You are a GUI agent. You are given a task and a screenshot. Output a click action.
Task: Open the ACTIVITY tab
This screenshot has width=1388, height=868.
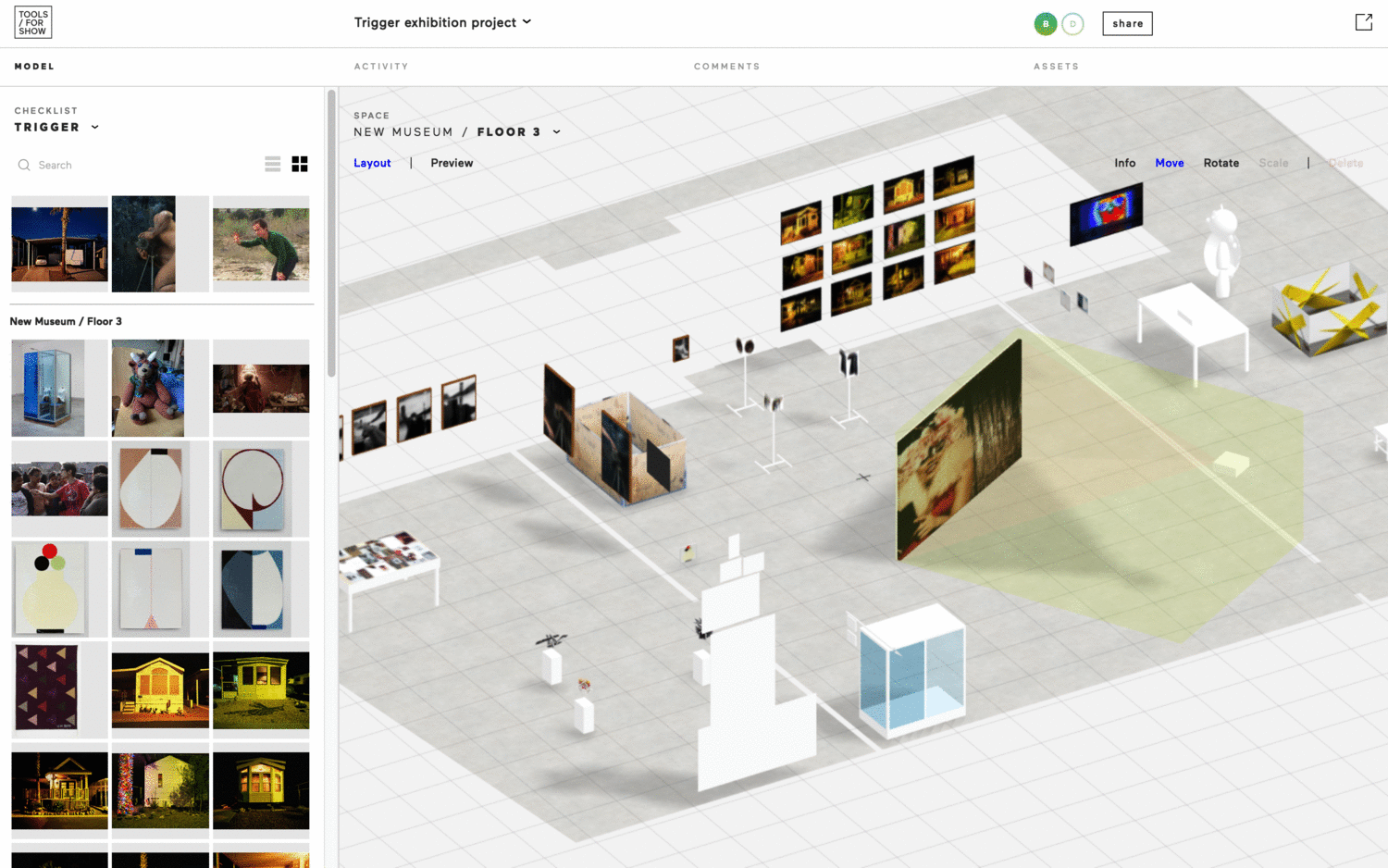click(381, 67)
